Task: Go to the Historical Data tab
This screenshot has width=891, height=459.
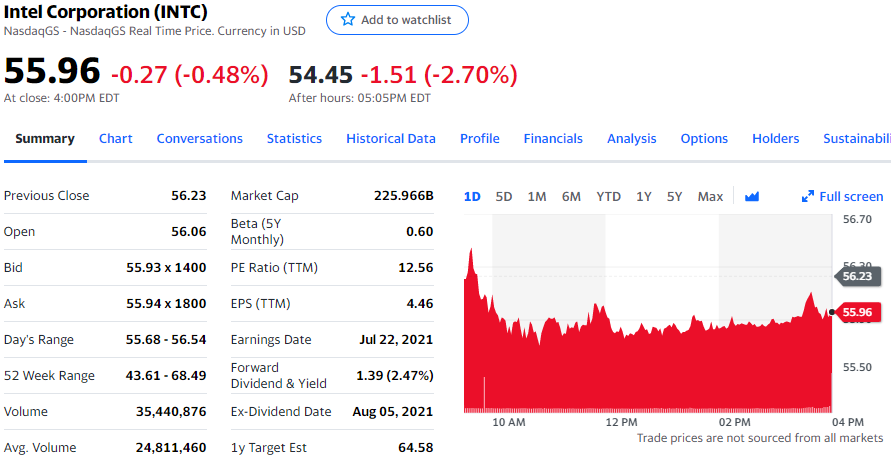Action: [391, 139]
